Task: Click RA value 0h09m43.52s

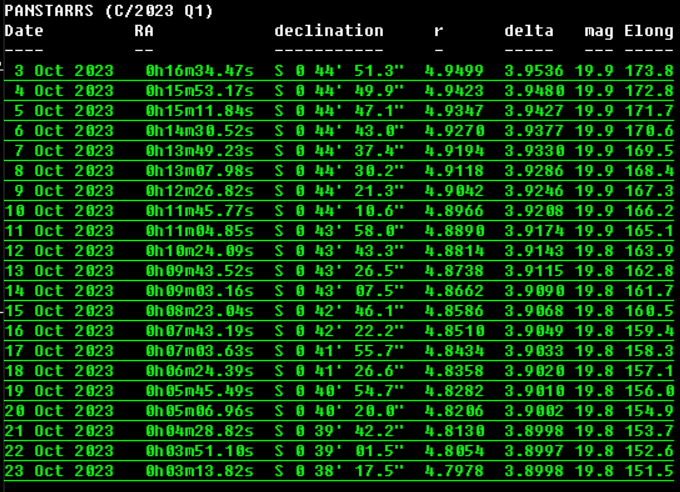Action: [199, 271]
